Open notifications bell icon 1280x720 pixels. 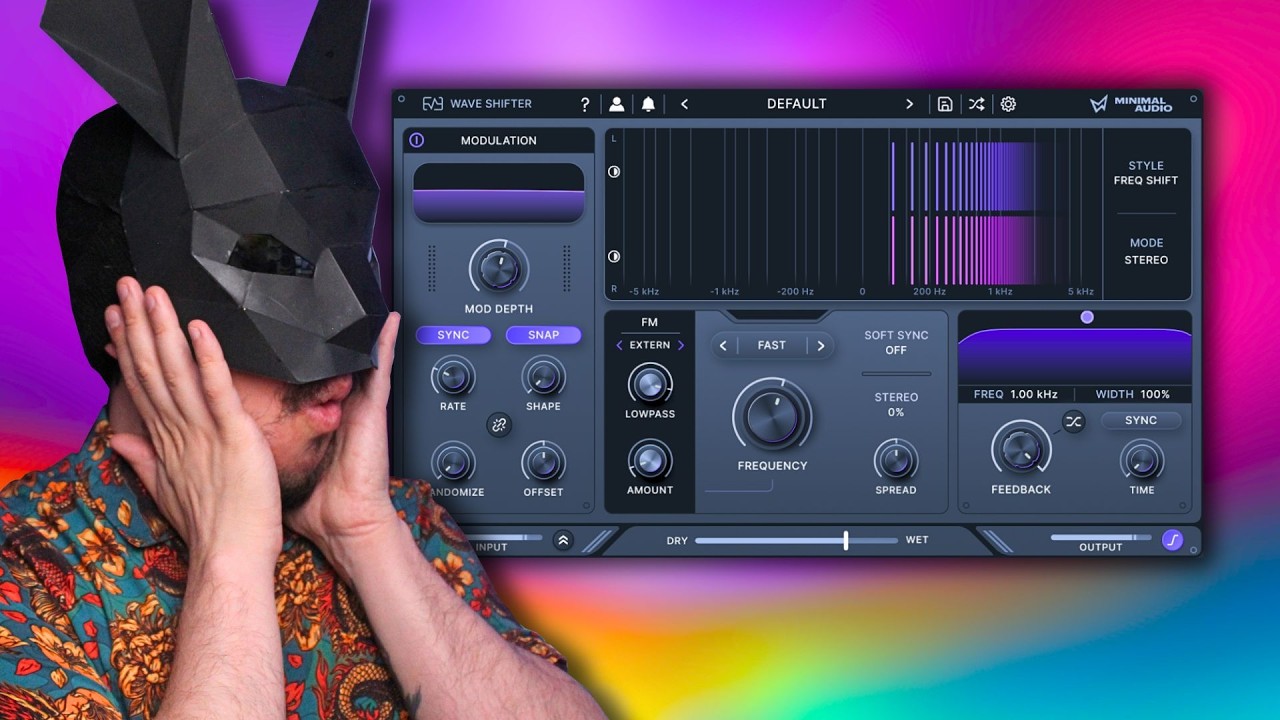tap(648, 104)
